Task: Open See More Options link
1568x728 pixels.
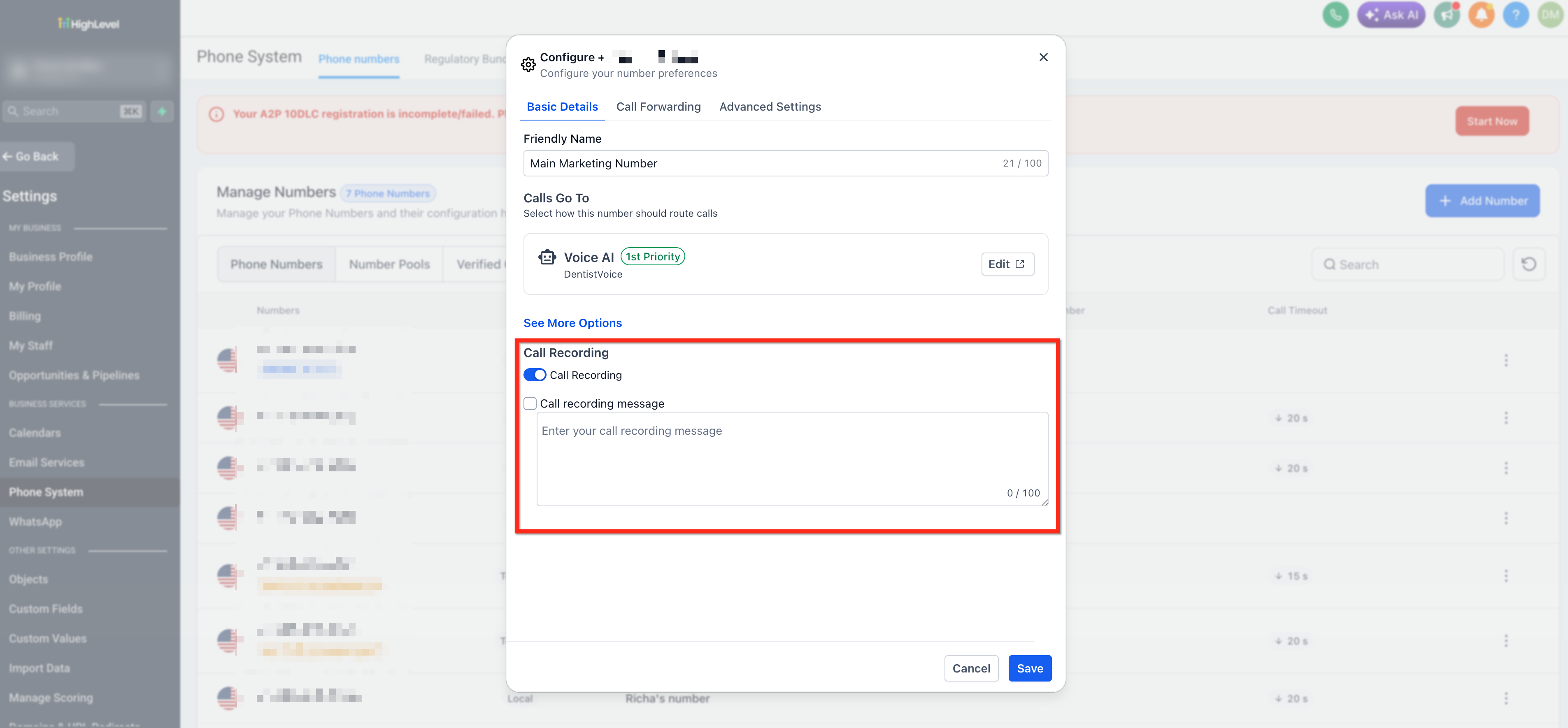Action: pyautogui.click(x=573, y=323)
